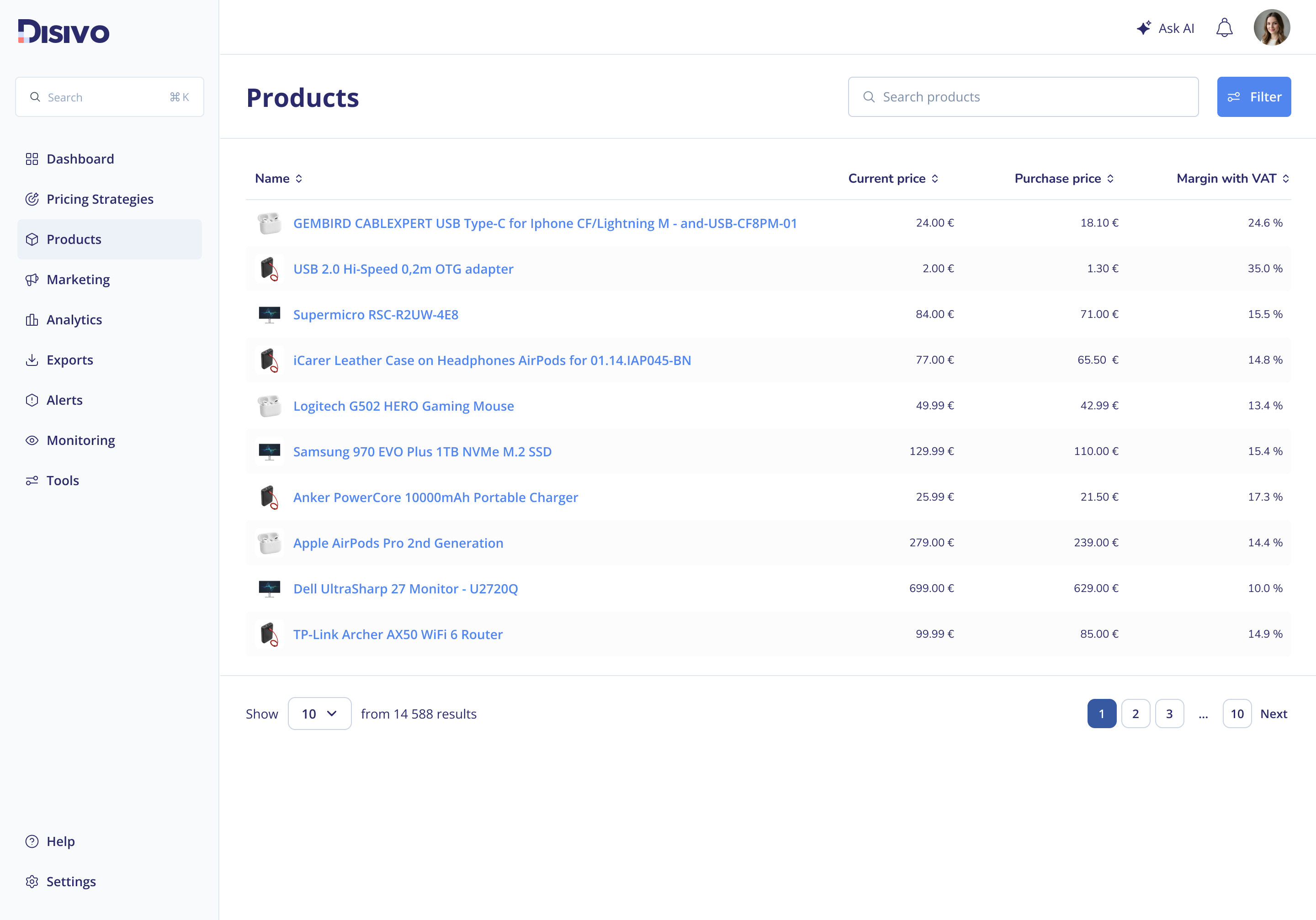
Task: Click the Tools sliders icon
Action: point(32,481)
